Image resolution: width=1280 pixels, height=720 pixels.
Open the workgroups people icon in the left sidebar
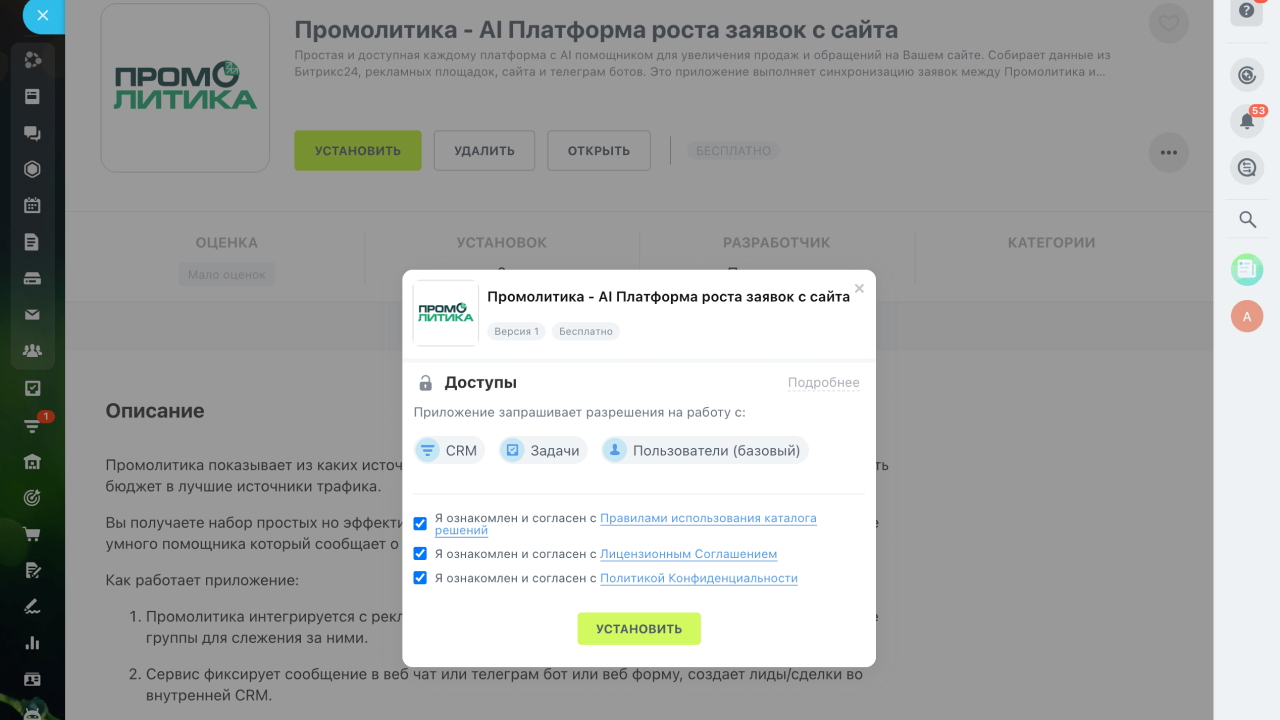click(x=32, y=351)
